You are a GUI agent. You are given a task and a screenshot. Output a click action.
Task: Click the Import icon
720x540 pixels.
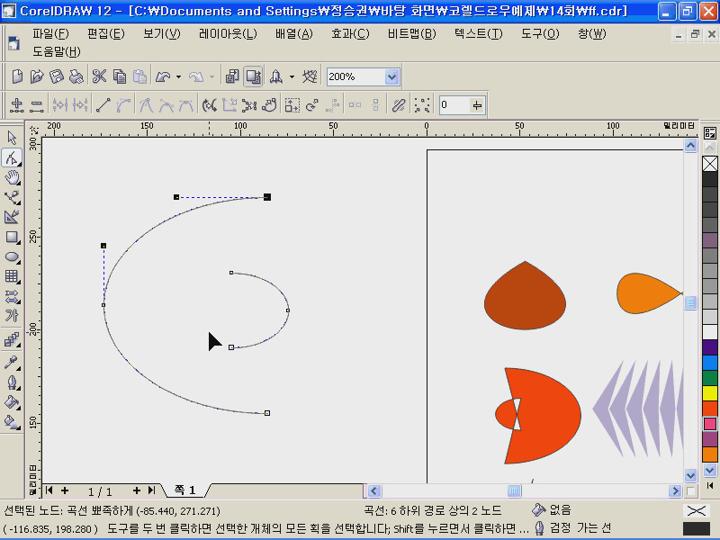[232, 76]
